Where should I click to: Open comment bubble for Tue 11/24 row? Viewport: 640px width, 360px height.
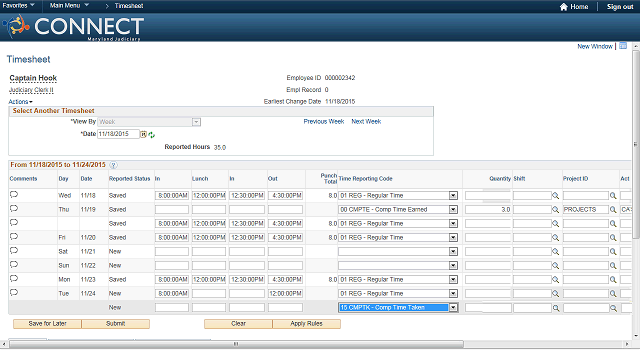coord(14,293)
